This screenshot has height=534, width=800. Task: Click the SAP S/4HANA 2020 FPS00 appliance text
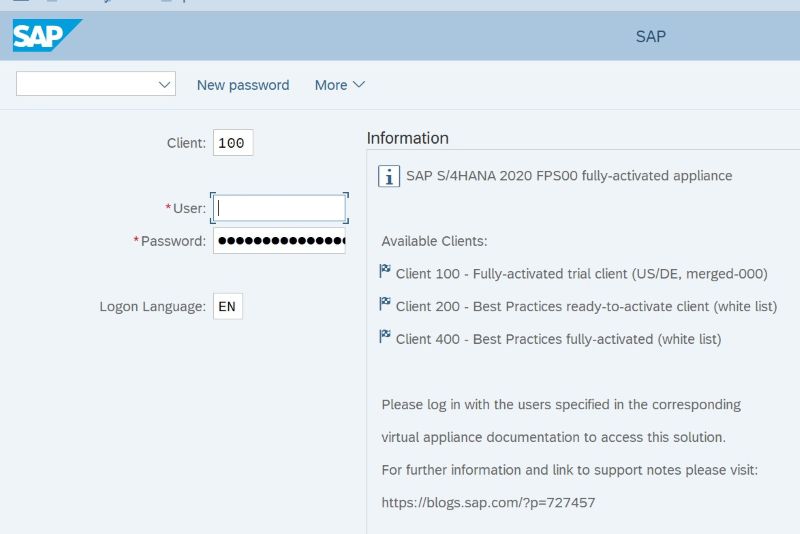(x=569, y=176)
